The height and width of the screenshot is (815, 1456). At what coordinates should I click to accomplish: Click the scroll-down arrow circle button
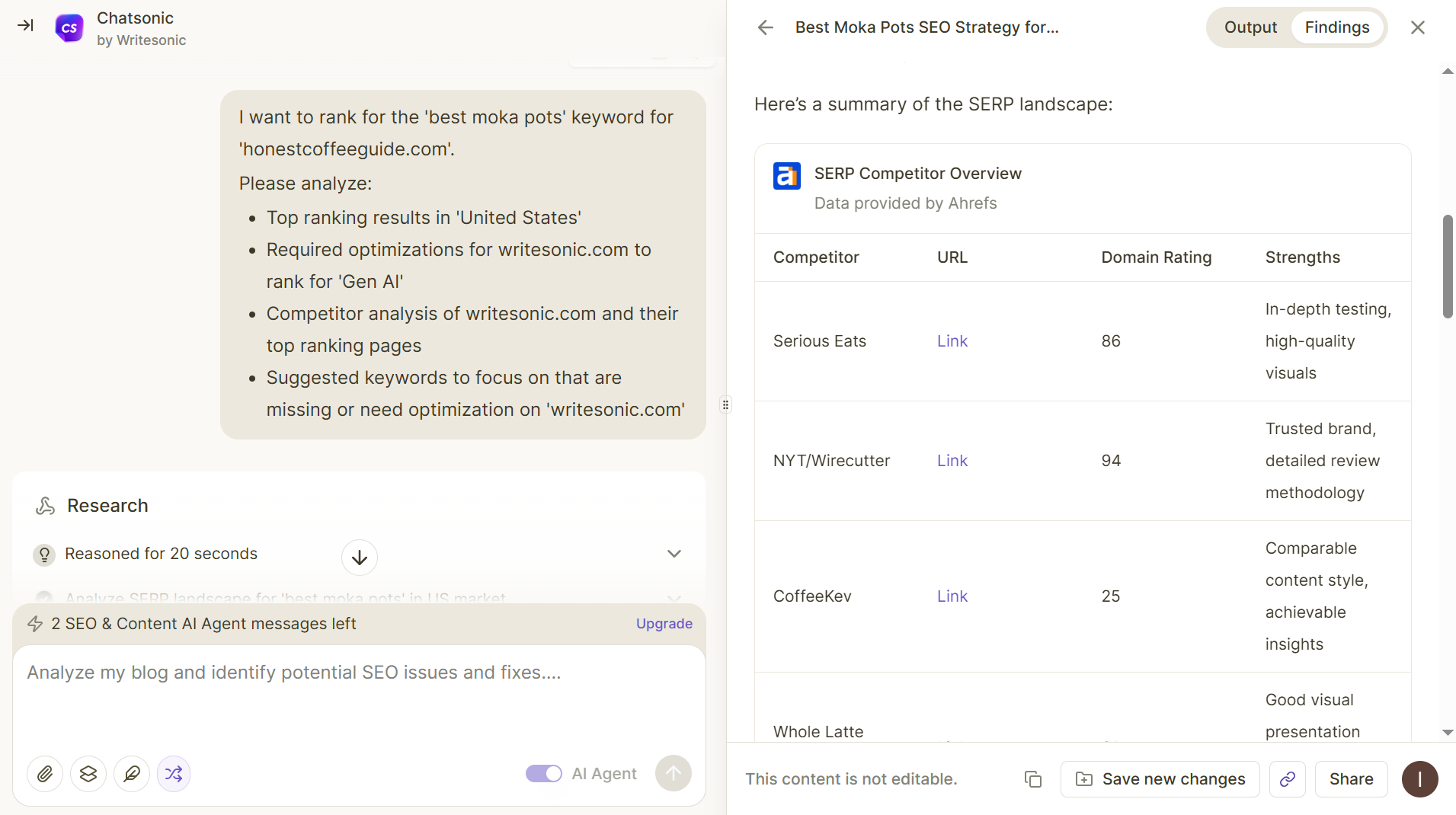[360, 558]
